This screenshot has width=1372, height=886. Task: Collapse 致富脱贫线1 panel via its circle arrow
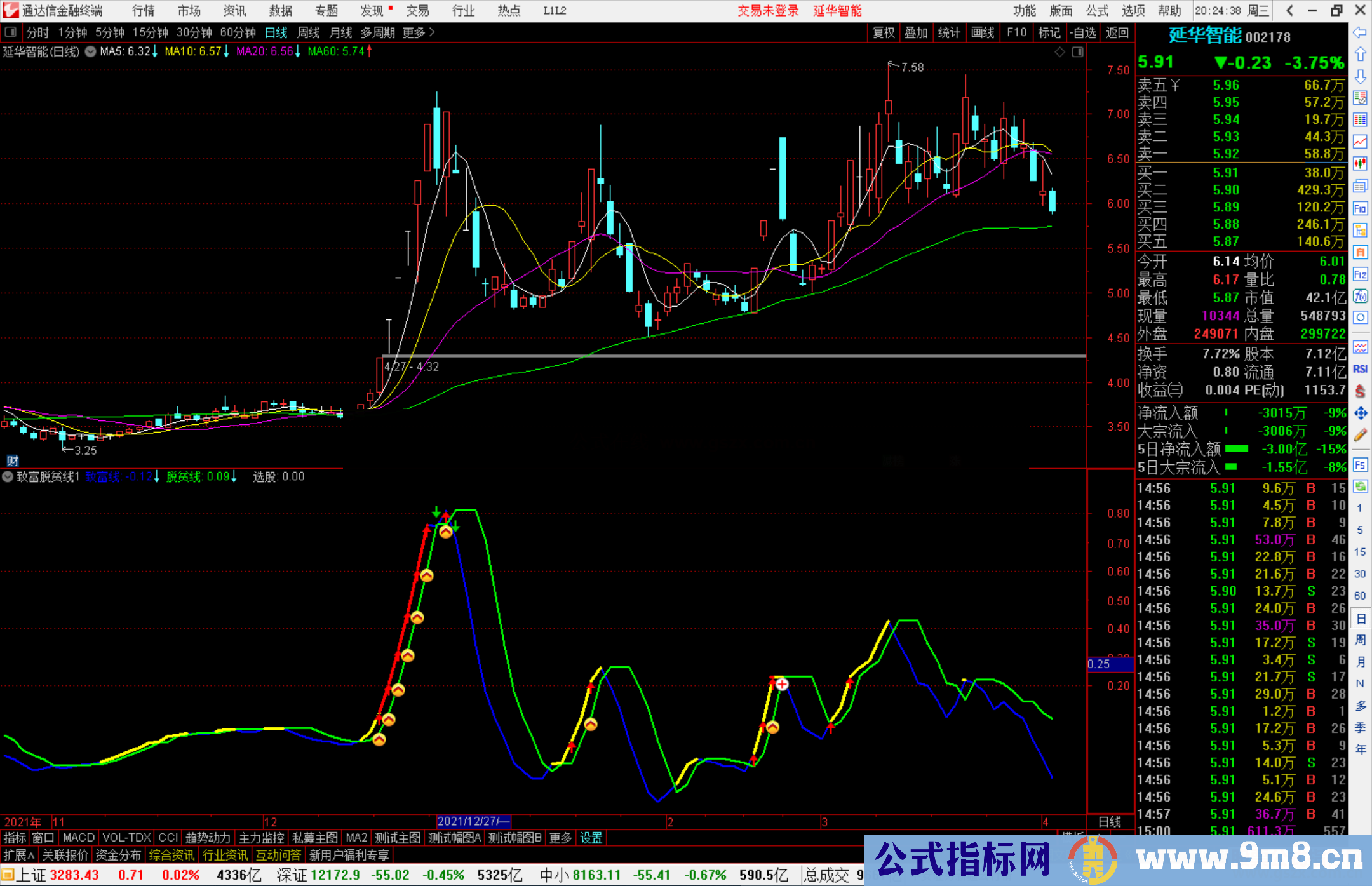click(8, 477)
